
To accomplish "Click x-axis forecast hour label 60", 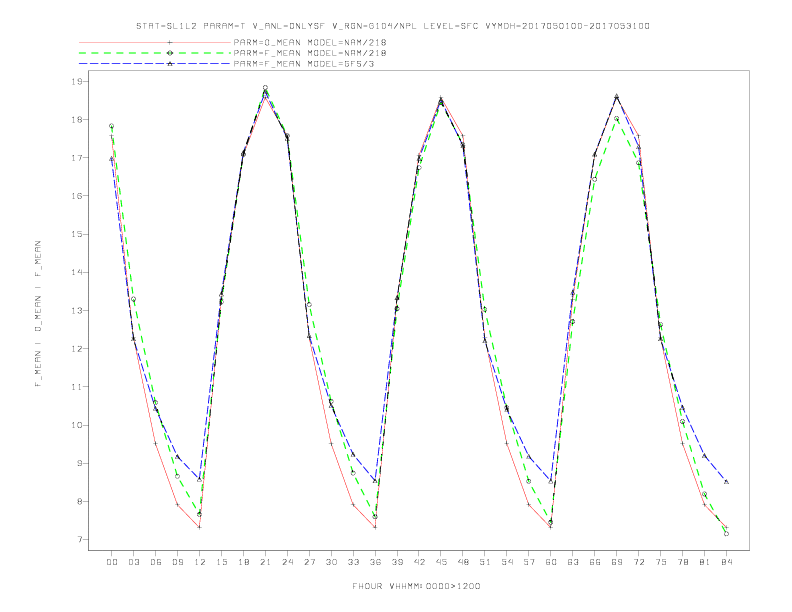I will coord(551,562).
